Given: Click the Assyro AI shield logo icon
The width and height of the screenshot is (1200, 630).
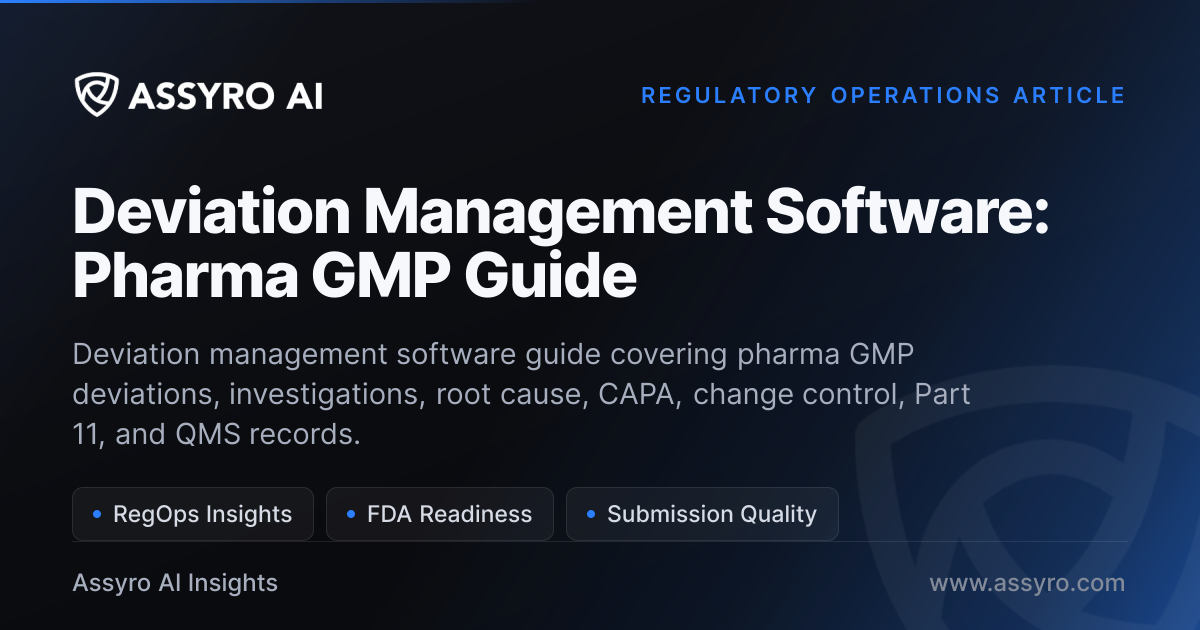Looking at the screenshot, I should [x=96, y=95].
